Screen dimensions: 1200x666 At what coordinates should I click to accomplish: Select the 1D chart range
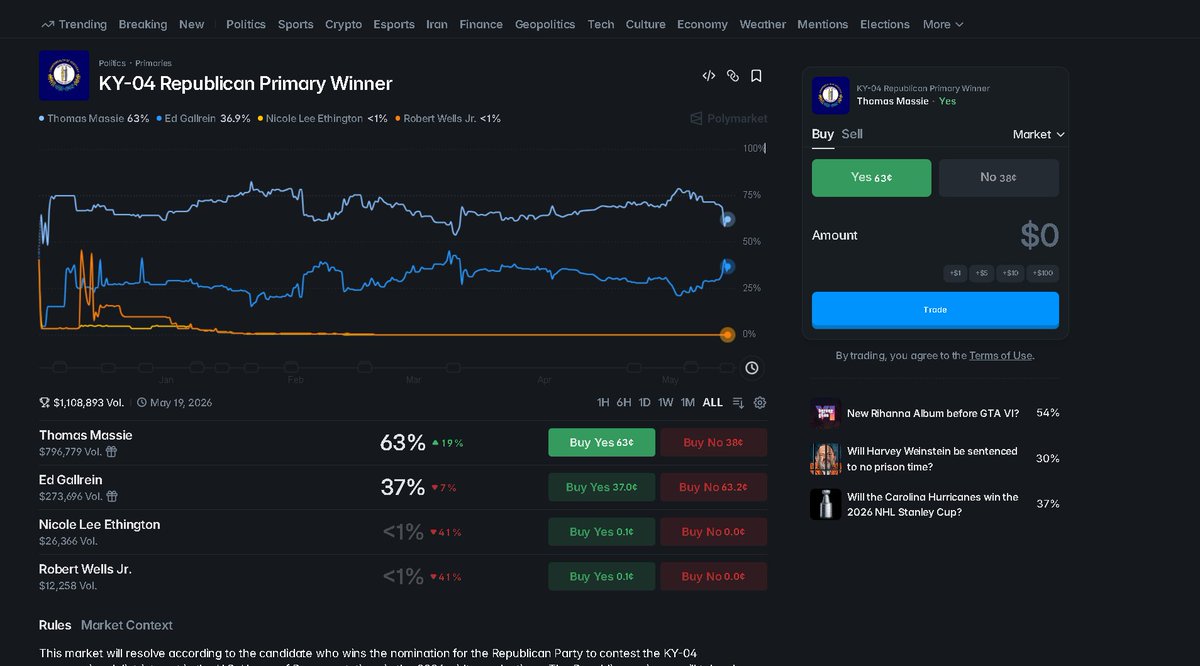point(645,402)
